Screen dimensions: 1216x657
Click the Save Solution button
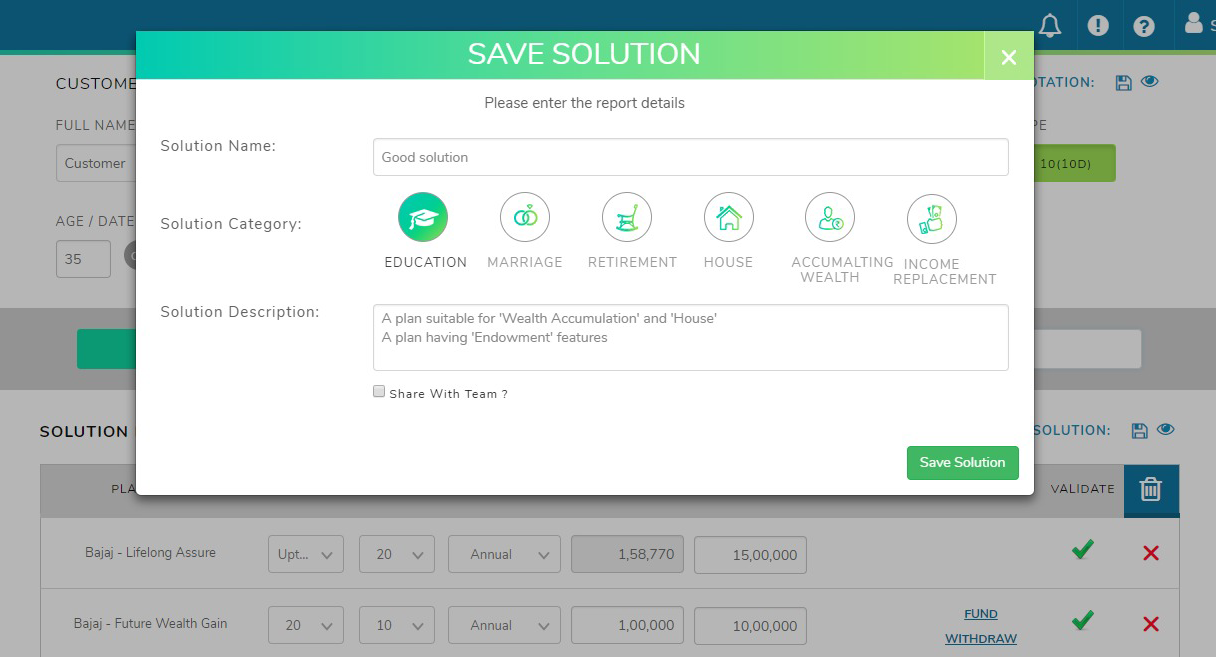click(962, 463)
